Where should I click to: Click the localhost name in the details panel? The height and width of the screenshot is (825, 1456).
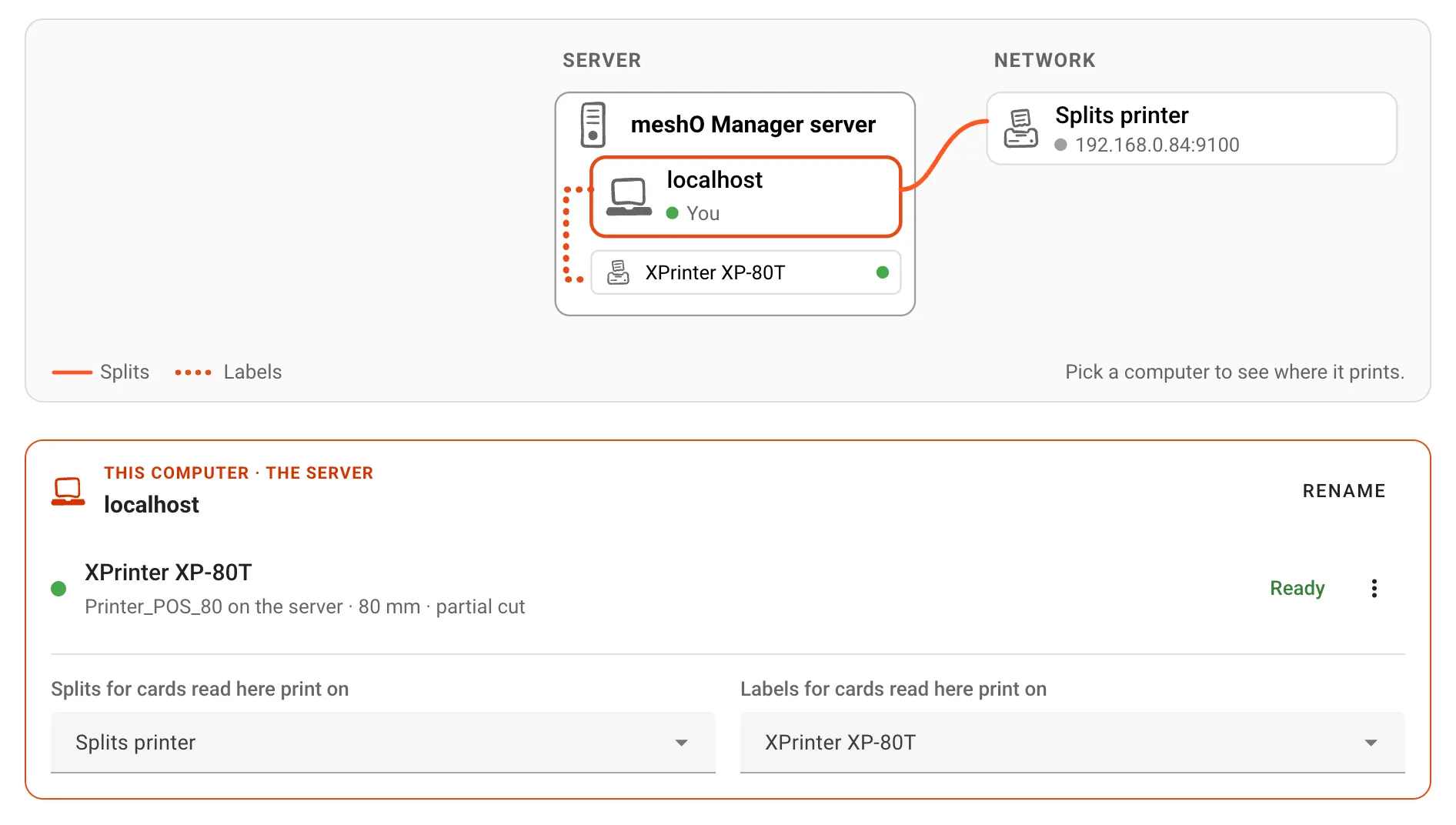152,505
